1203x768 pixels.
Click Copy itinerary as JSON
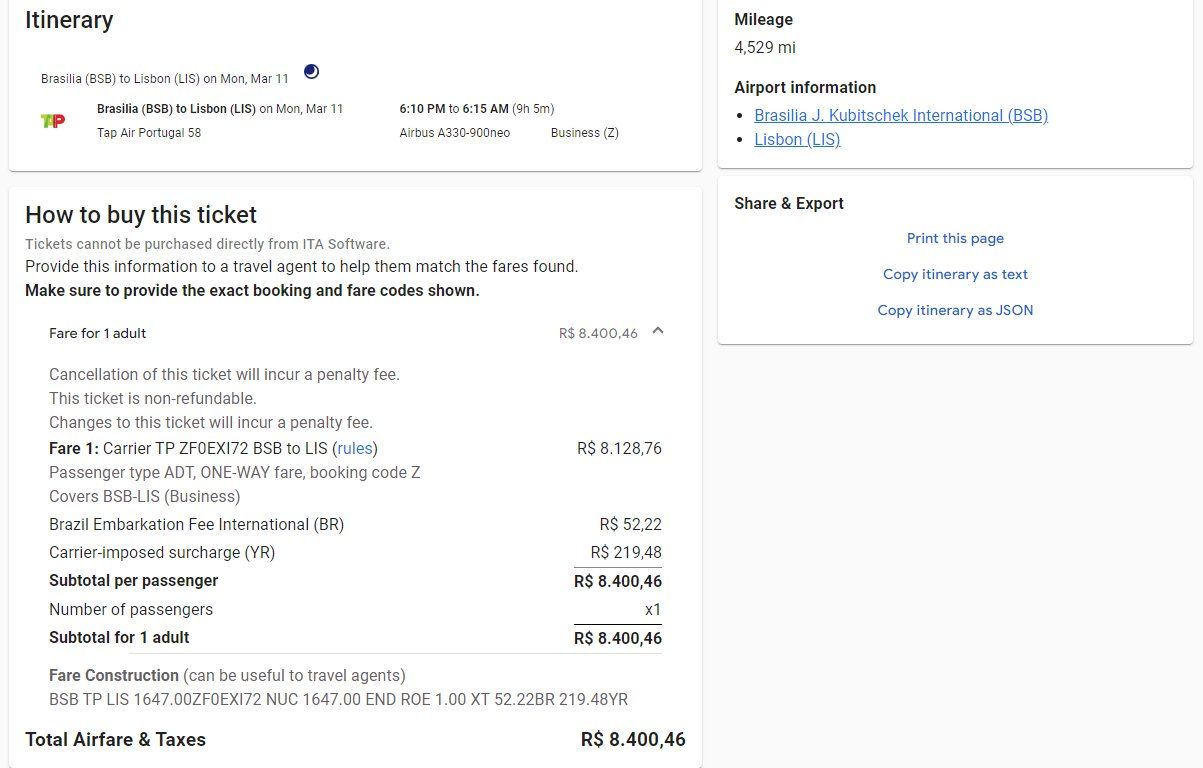point(955,310)
